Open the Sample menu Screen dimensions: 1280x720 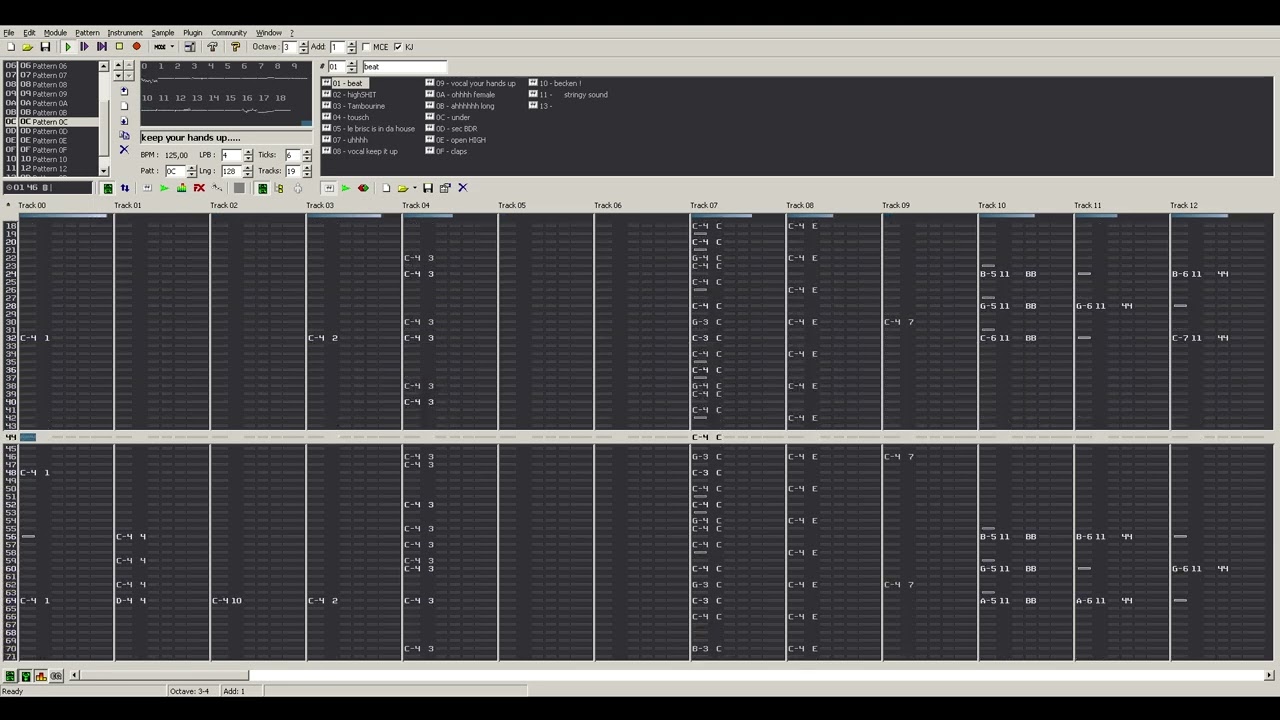[x=162, y=33]
